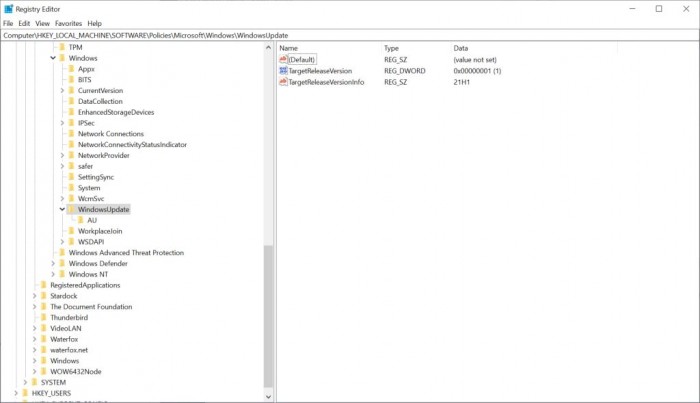Select the WOW6432Node key
This screenshot has width=700, height=403.
(75, 371)
